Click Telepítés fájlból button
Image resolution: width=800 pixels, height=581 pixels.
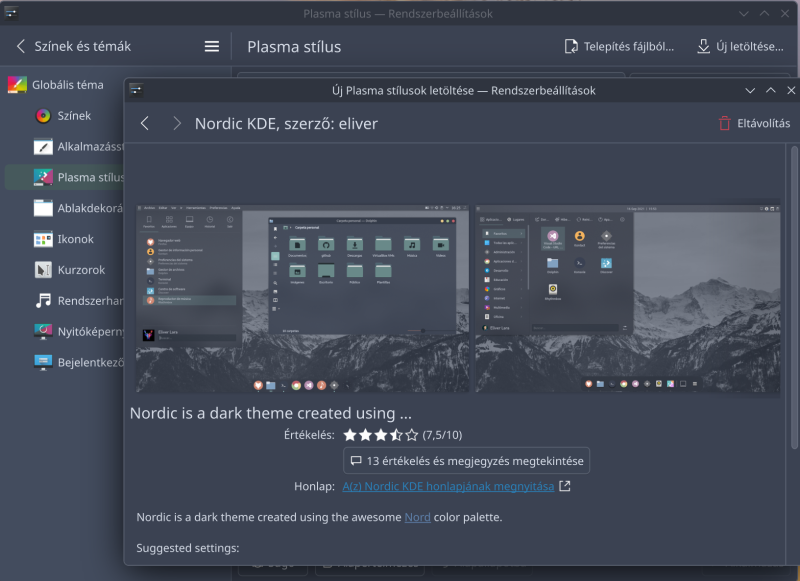point(619,46)
